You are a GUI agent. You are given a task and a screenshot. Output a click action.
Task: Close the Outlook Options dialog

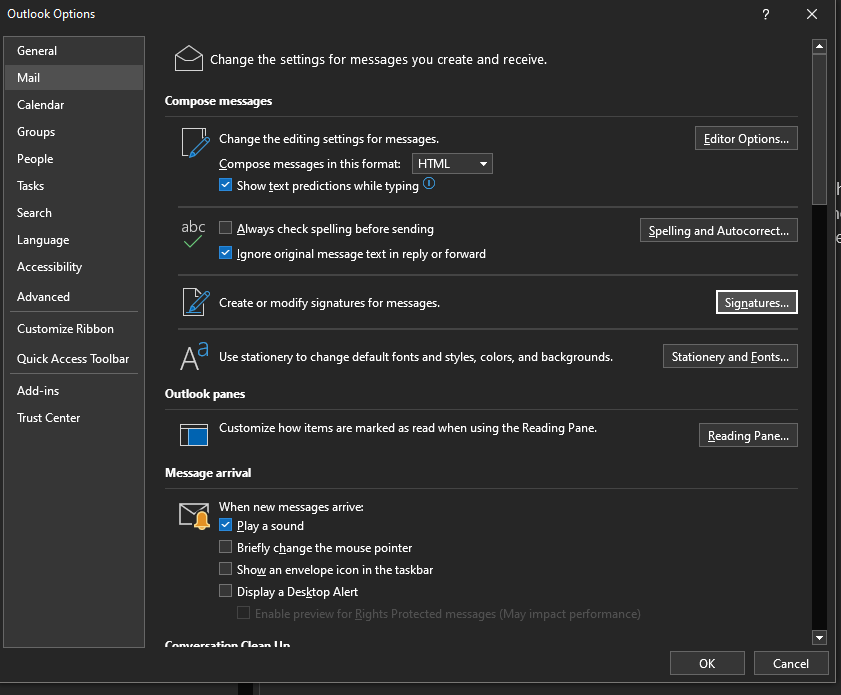coord(812,14)
